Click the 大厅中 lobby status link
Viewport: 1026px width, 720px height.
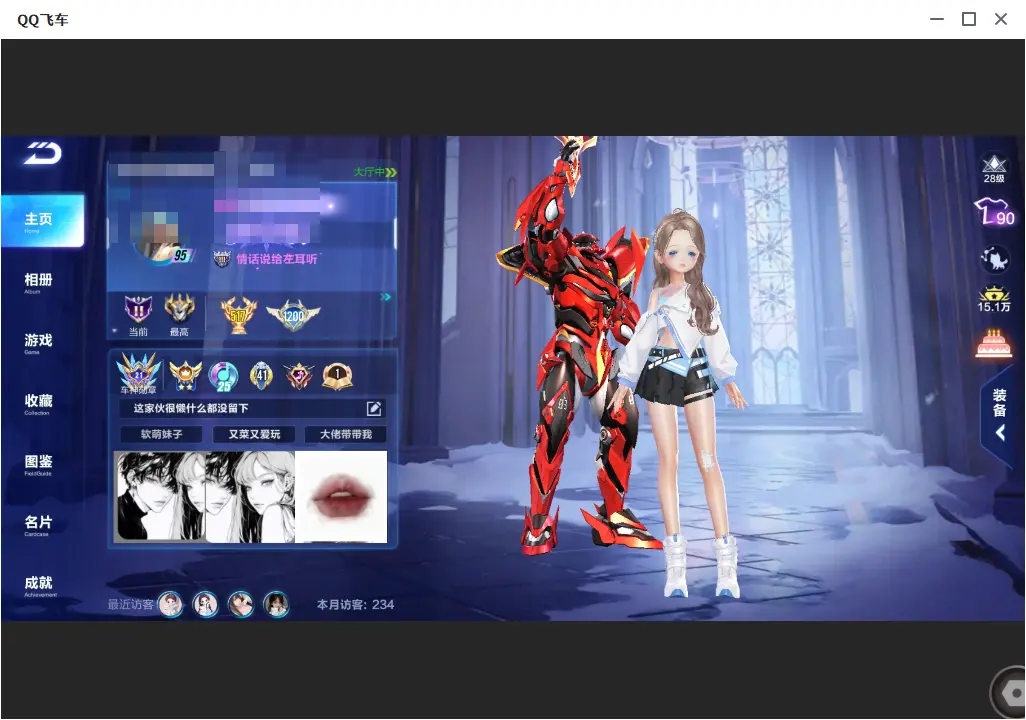pyautogui.click(x=375, y=172)
